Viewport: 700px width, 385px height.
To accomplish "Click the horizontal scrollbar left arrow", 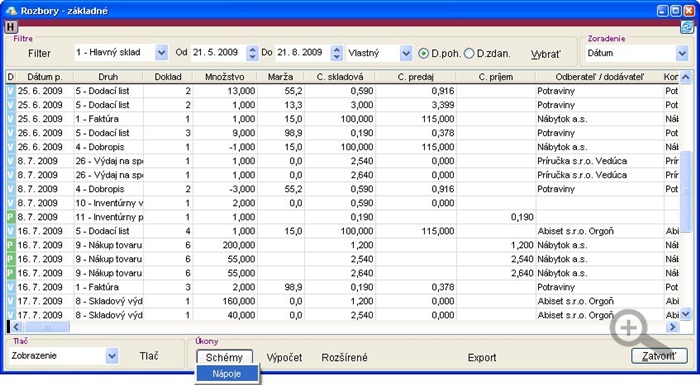I will coord(16,327).
